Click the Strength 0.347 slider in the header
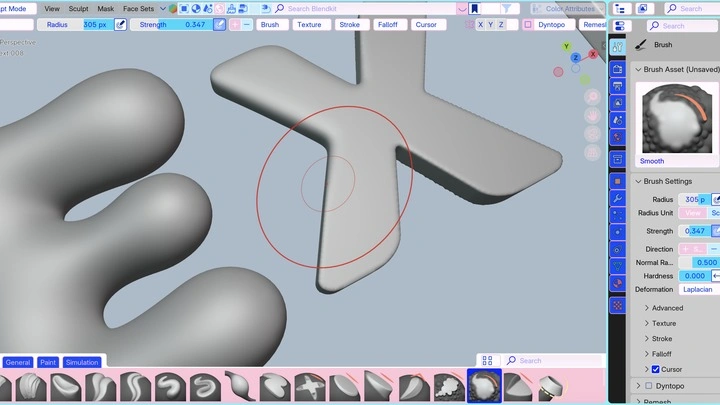720x405 pixels. point(172,24)
